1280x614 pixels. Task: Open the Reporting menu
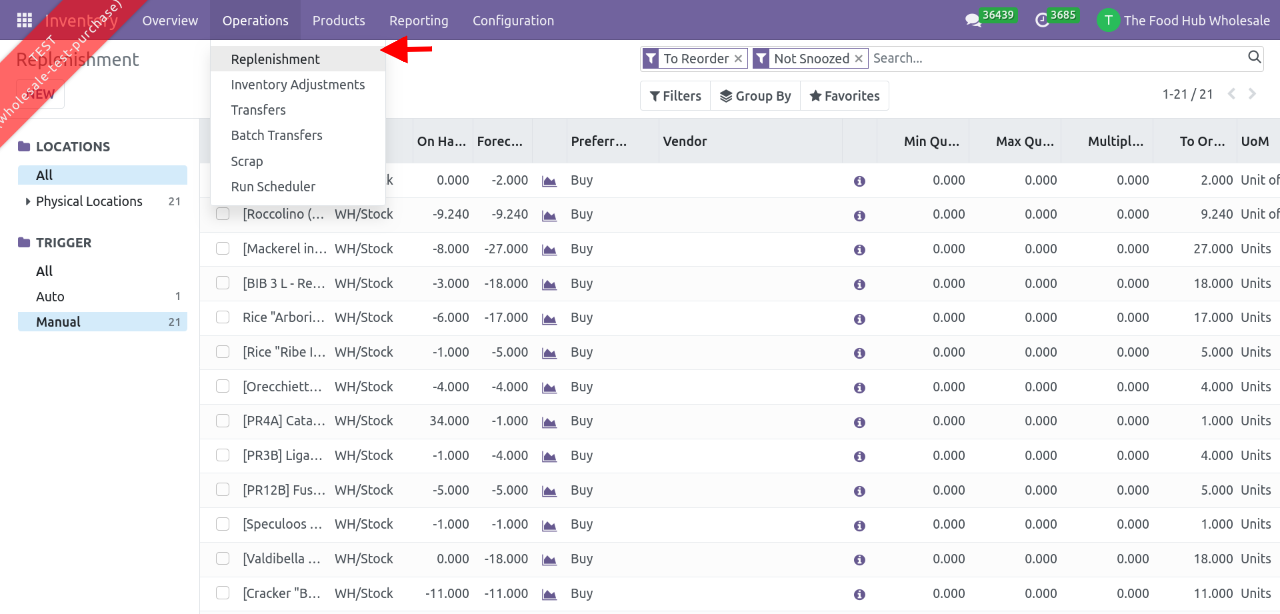[x=419, y=20]
